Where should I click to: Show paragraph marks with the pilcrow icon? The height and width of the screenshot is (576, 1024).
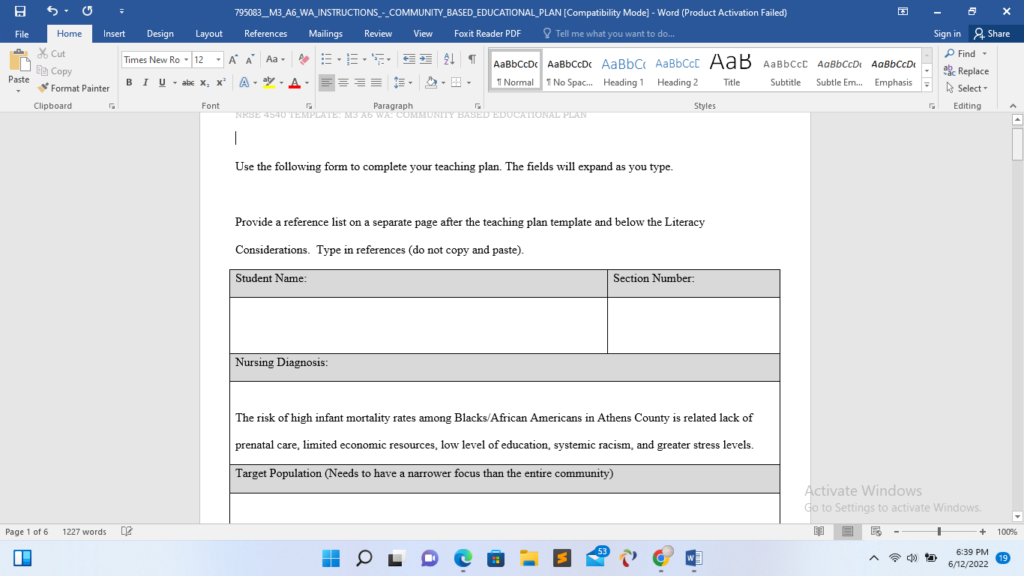(x=471, y=60)
